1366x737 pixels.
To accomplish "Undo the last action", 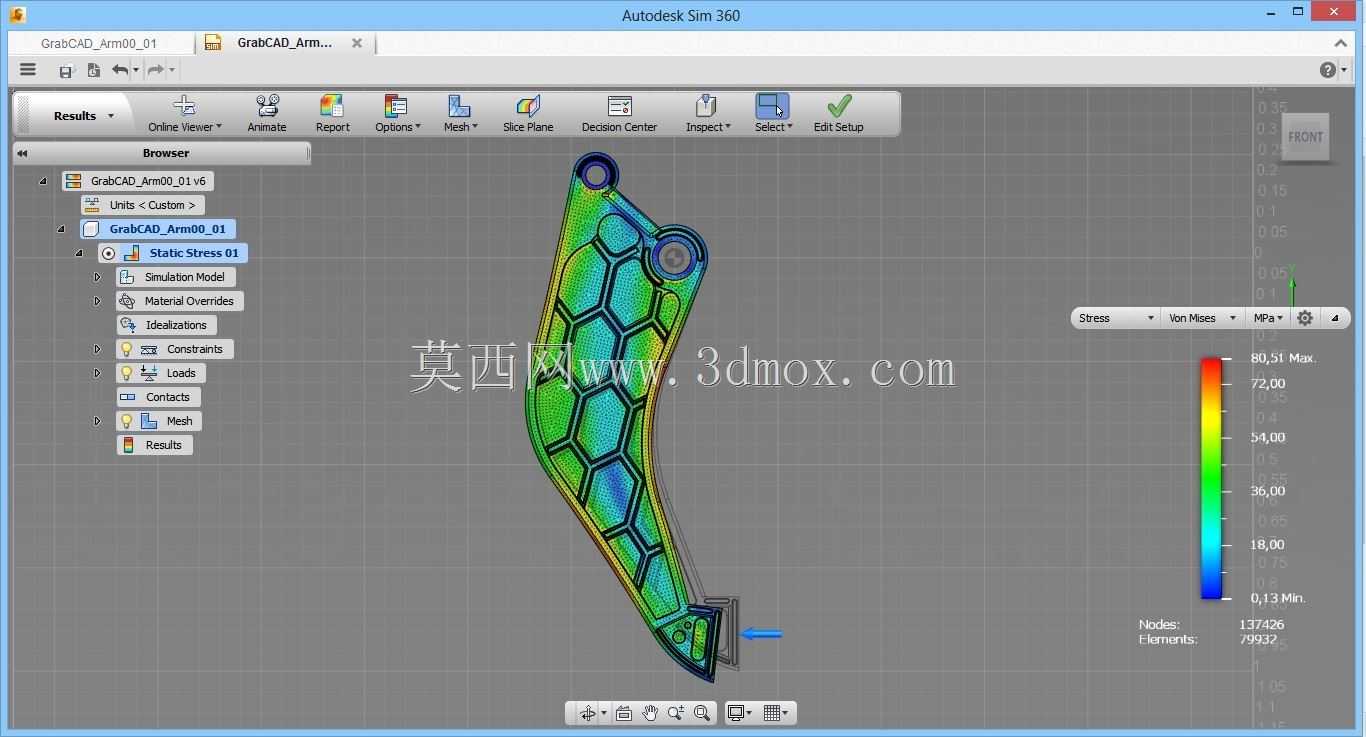I will [x=120, y=70].
